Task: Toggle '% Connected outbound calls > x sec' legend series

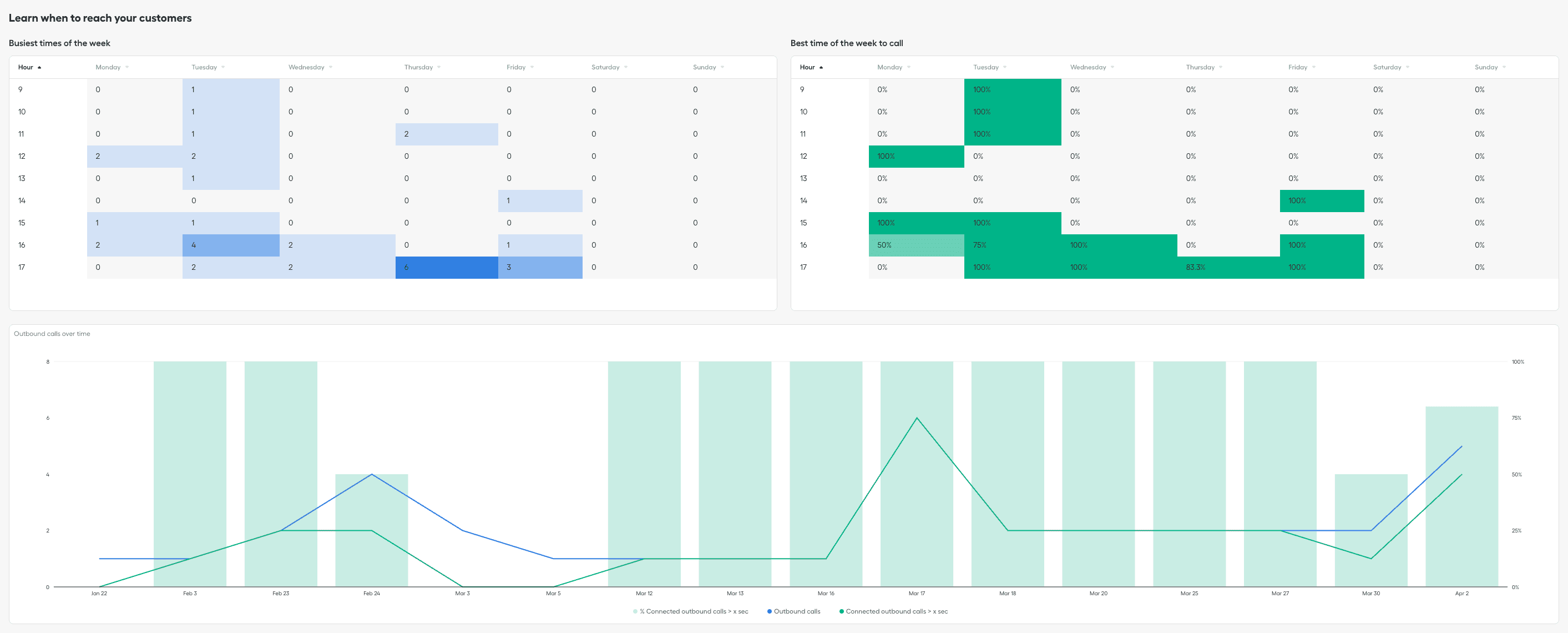Action: (x=694, y=611)
